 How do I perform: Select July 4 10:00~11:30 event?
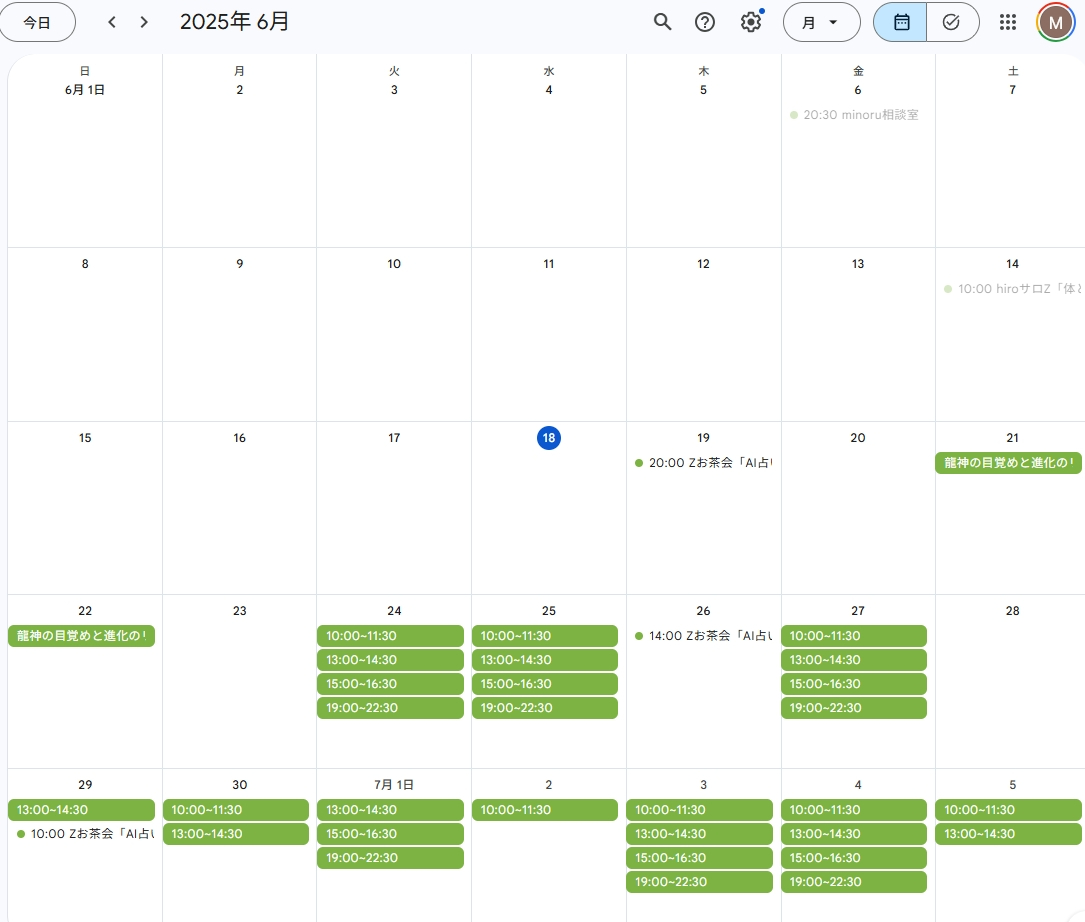[x=854, y=810]
